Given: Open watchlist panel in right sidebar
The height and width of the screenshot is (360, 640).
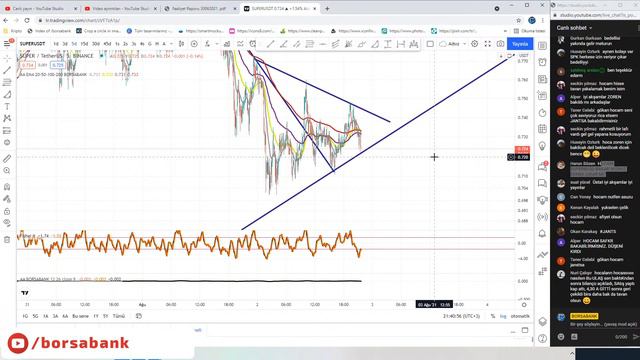Looking at the screenshot, I should pyautogui.click(x=542, y=46).
